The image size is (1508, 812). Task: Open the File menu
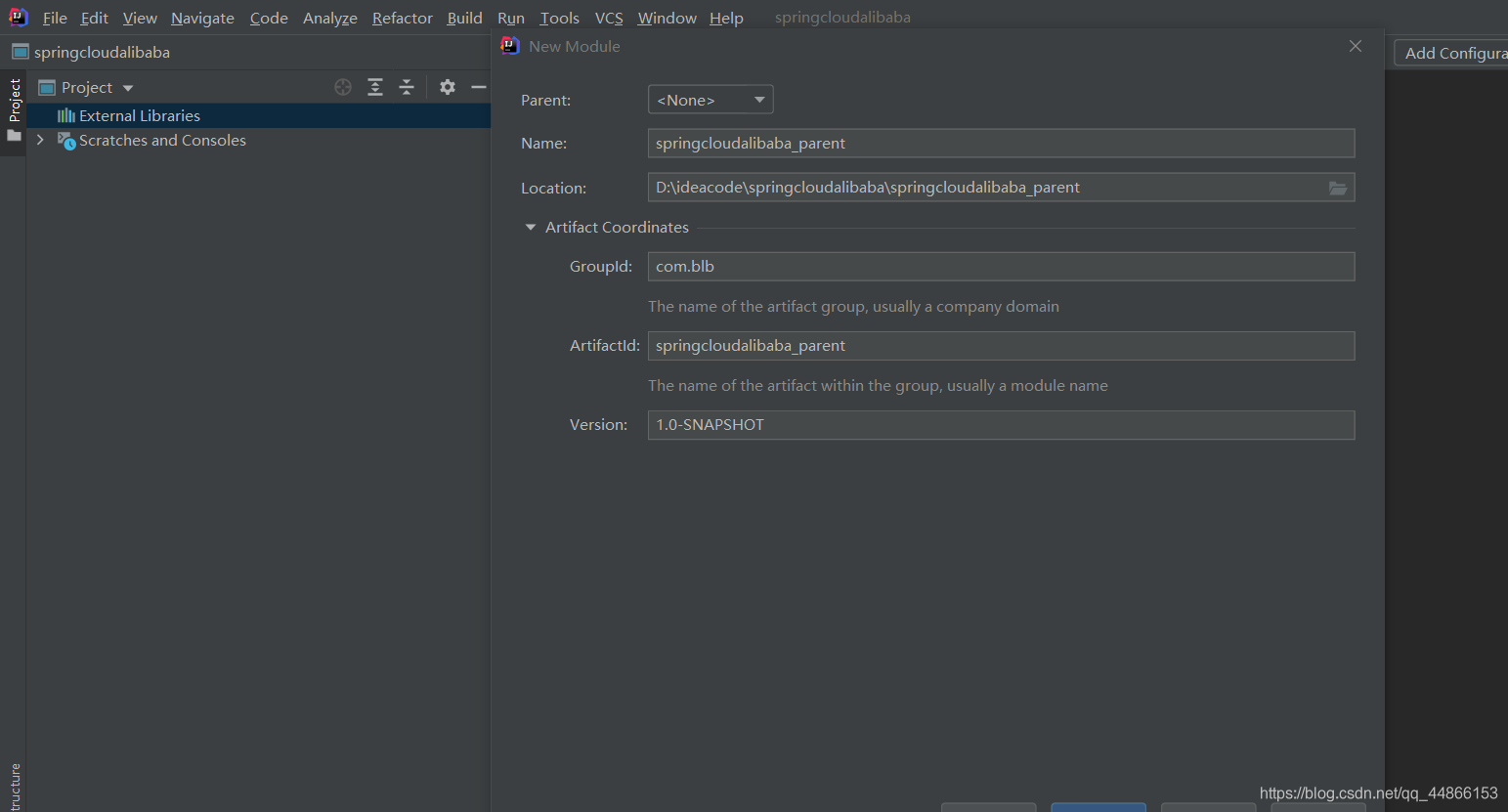[55, 18]
